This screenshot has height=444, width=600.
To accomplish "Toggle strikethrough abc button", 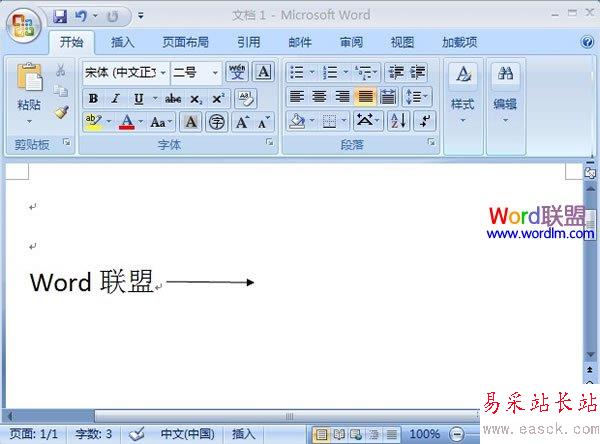I will coord(173,99).
